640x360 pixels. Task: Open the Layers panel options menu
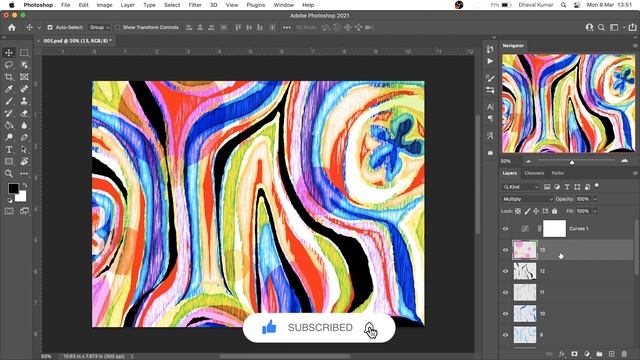(x=635, y=173)
